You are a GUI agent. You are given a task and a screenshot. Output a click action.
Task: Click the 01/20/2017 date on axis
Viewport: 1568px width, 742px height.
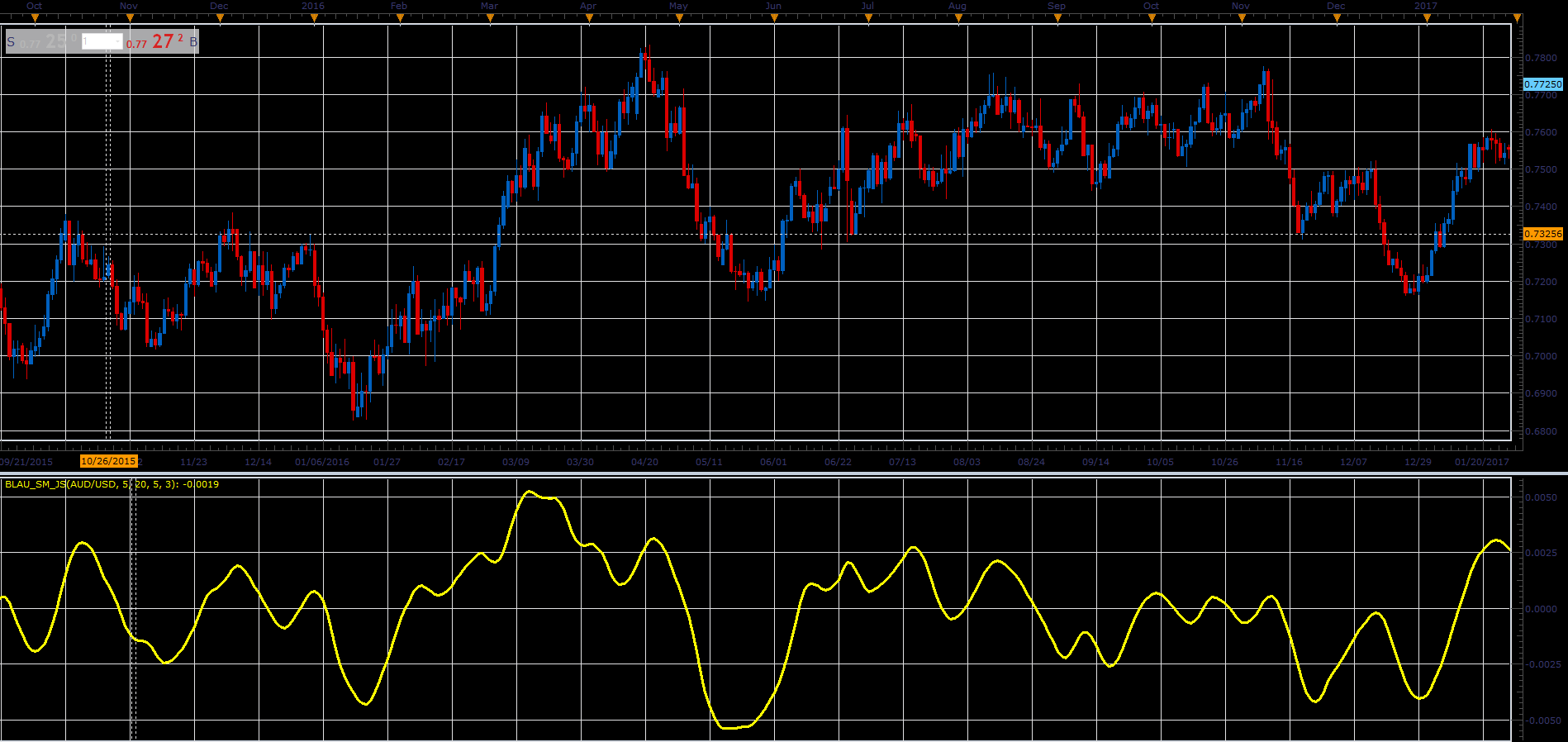(1482, 462)
